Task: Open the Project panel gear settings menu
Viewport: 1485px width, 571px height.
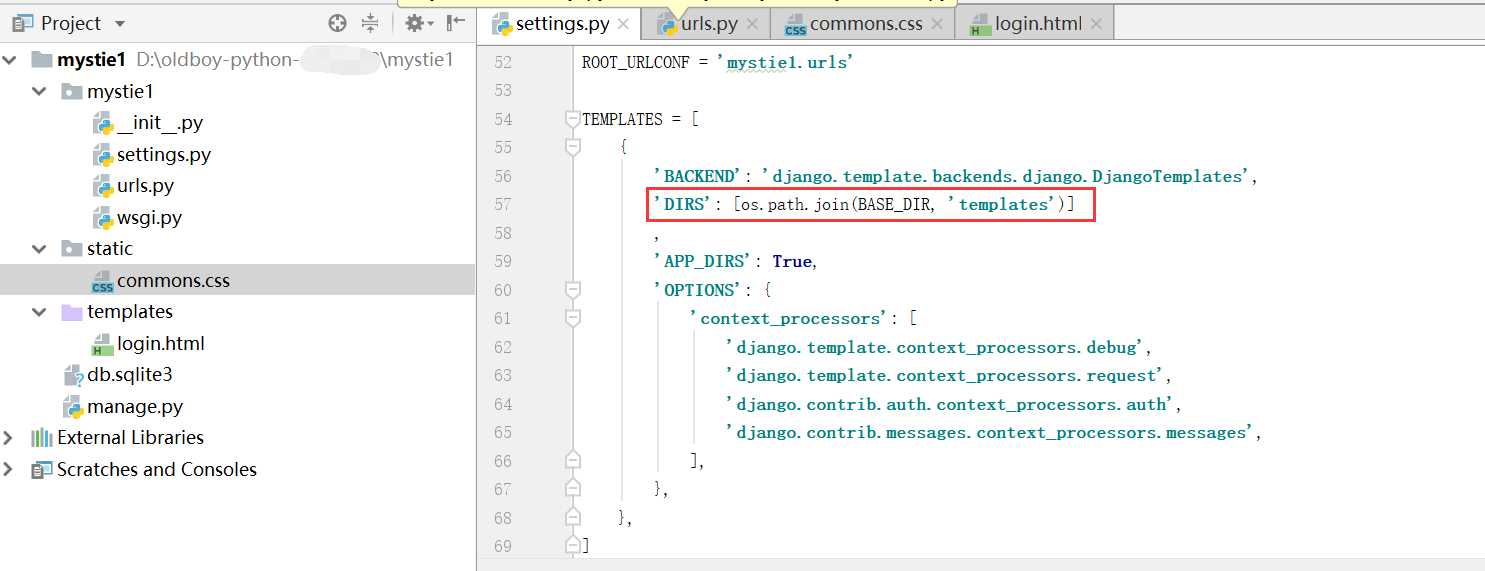Action: [x=418, y=23]
